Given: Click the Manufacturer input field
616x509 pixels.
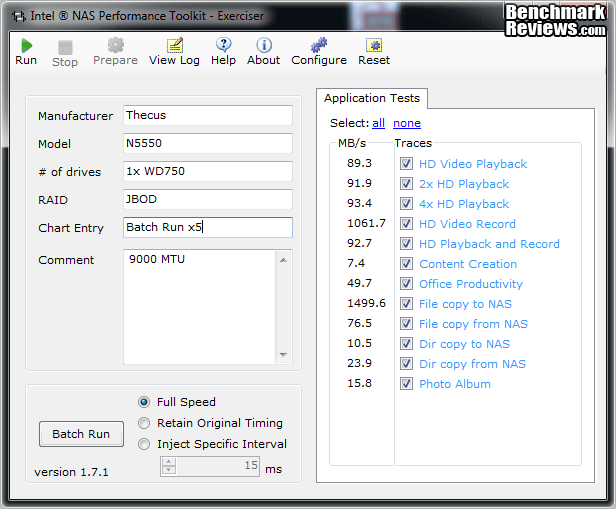Looking at the screenshot, I should click(x=208, y=115).
